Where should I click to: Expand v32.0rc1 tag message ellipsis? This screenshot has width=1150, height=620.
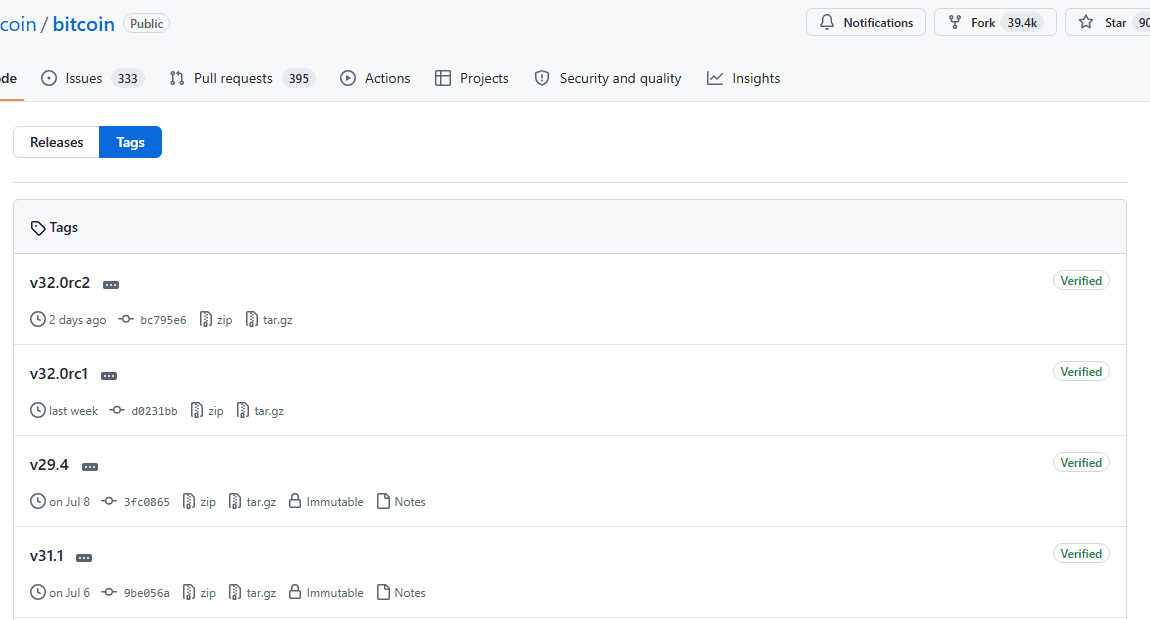pyautogui.click(x=109, y=376)
